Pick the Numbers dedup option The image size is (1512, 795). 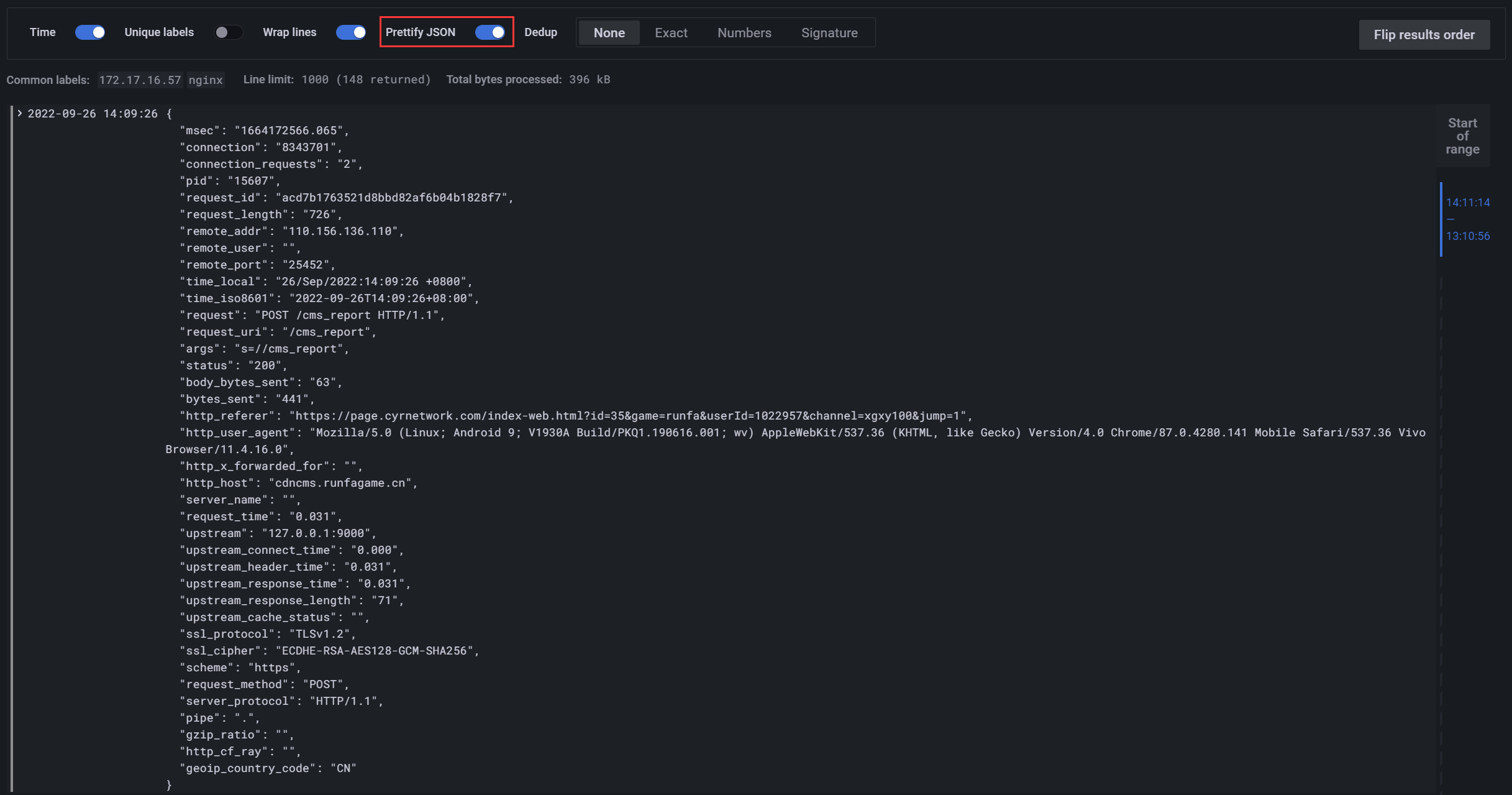744,33
